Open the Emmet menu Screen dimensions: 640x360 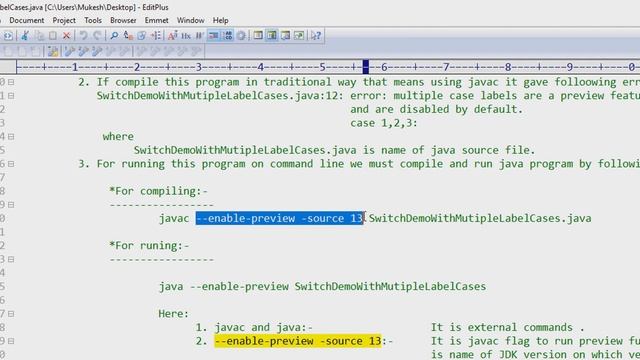(156, 20)
